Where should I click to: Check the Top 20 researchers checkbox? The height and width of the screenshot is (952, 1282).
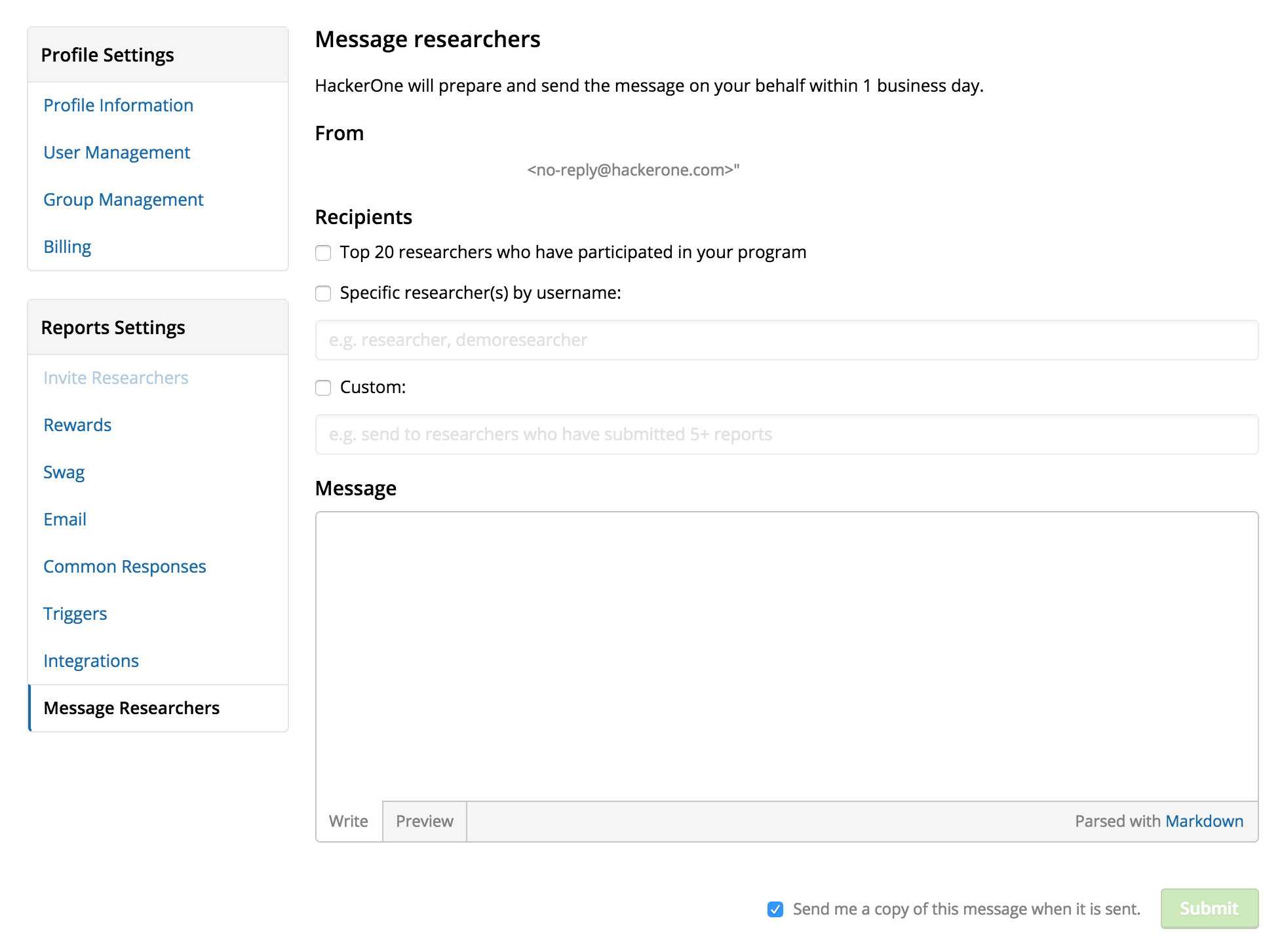point(323,253)
